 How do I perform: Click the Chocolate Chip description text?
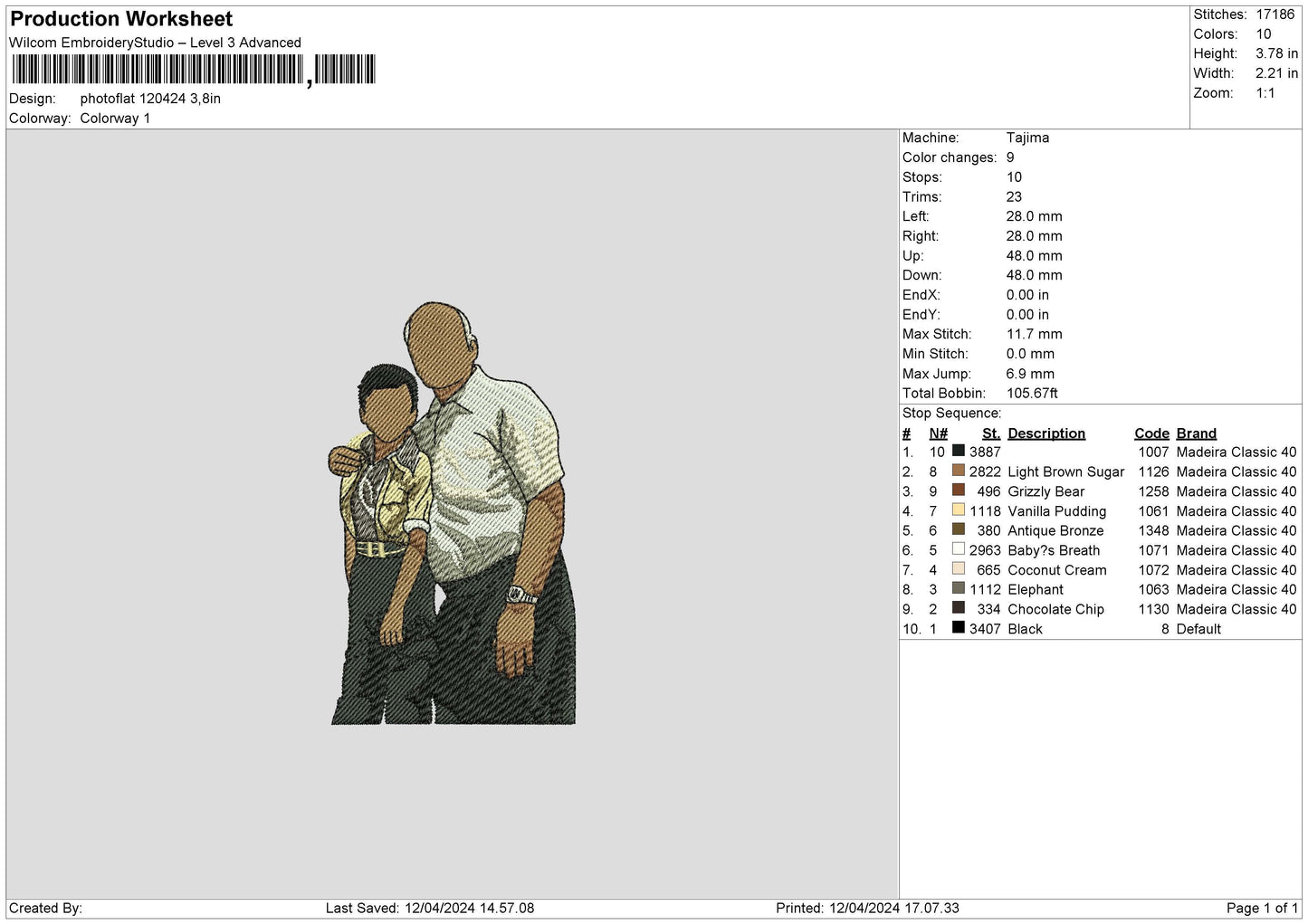point(1055,609)
